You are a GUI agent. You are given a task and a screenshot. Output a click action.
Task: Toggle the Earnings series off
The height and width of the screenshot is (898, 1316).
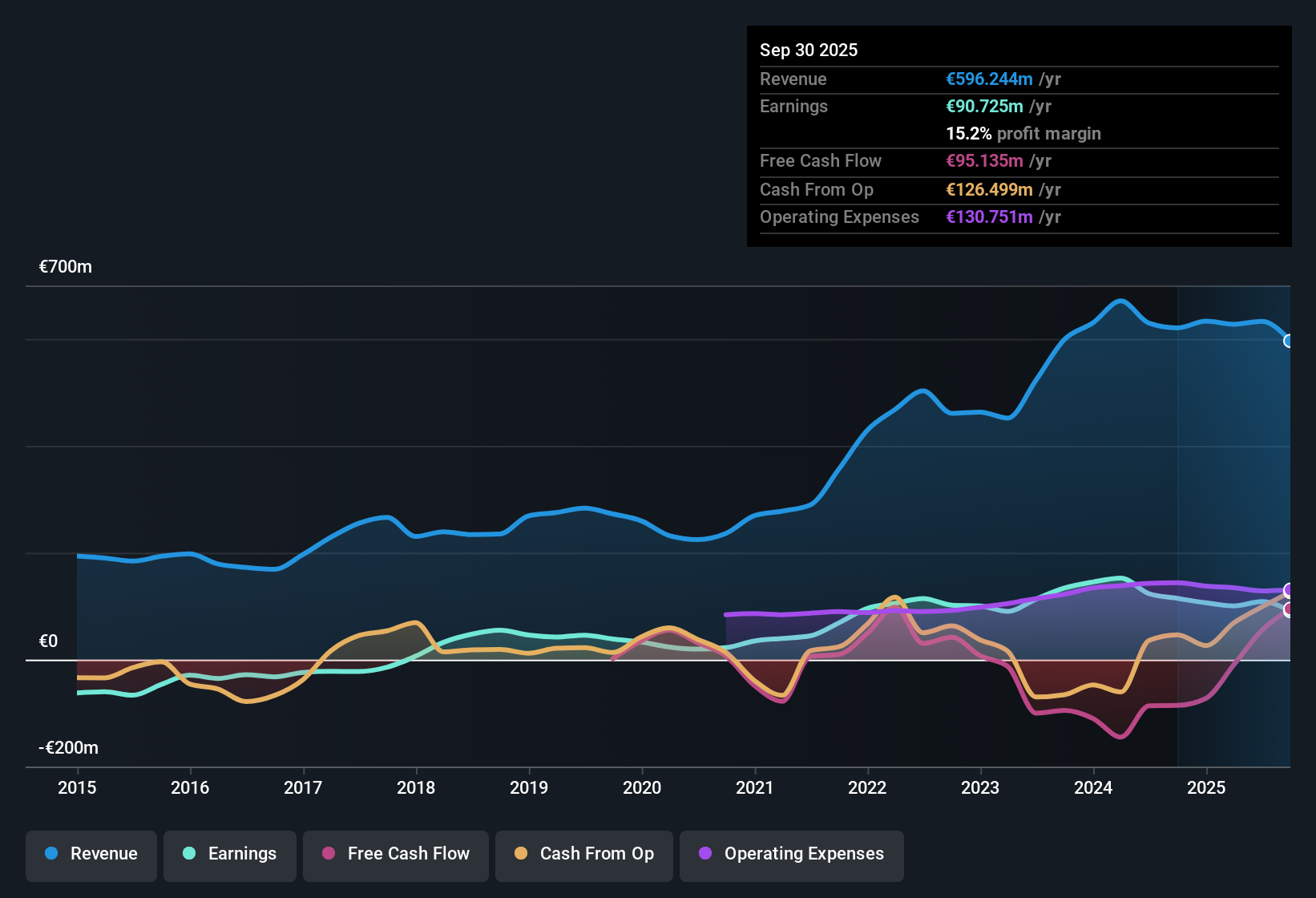pos(229,854)
